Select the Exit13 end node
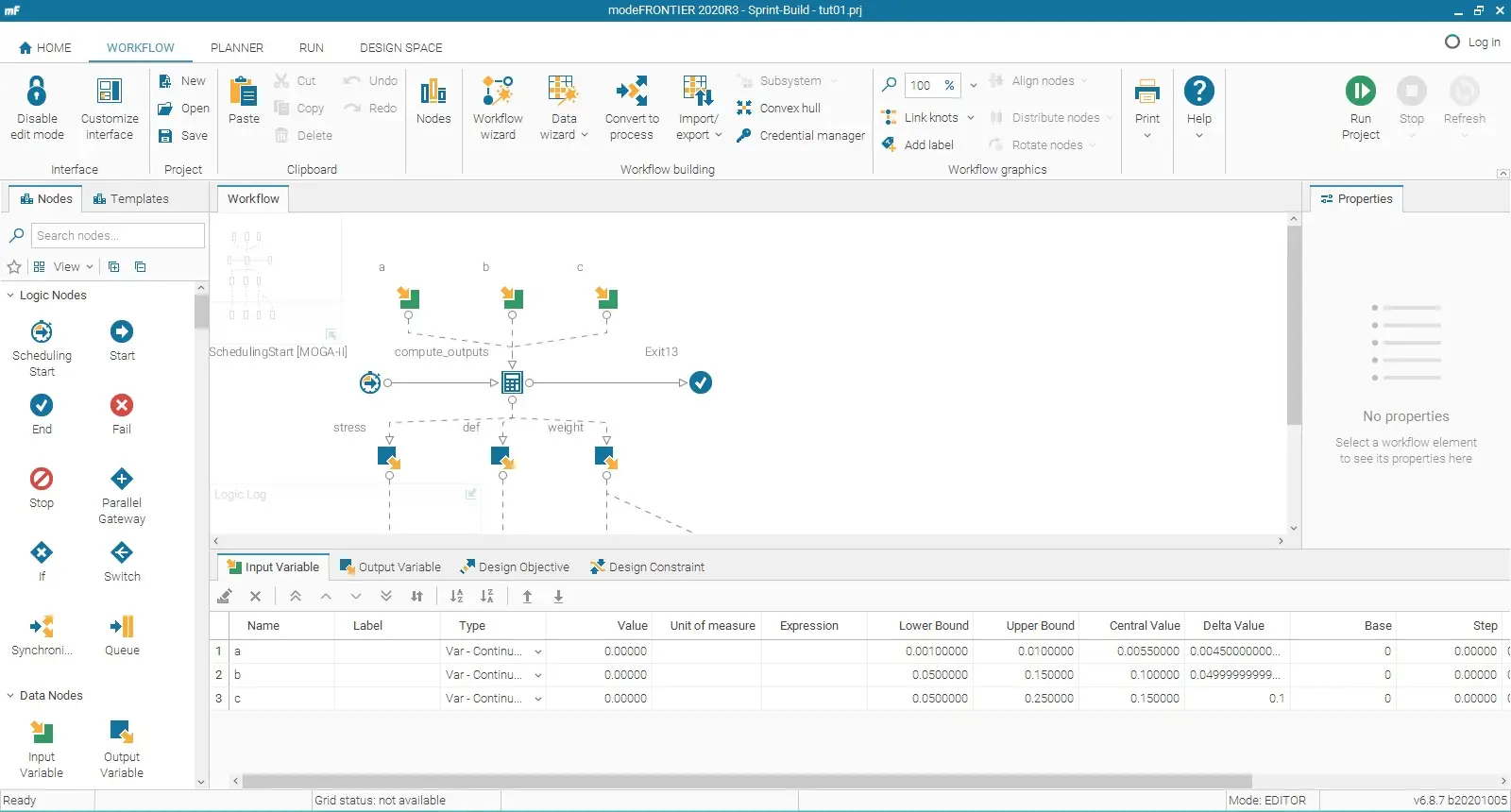This screenshot has height=812, width=1511. click(x=701, y=382)
